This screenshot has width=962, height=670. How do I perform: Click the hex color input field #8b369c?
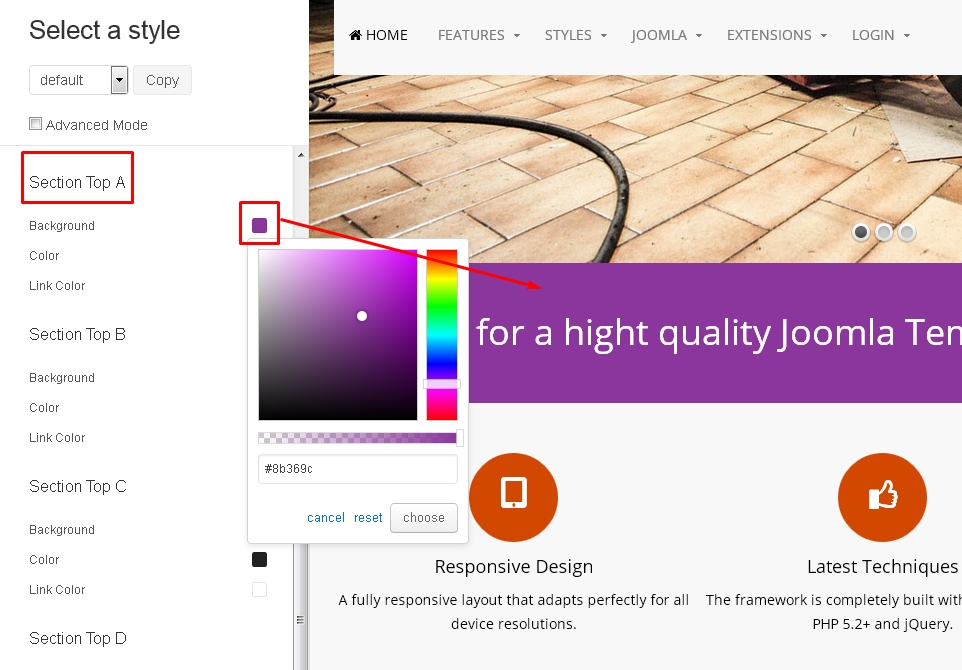pos(358,469)
